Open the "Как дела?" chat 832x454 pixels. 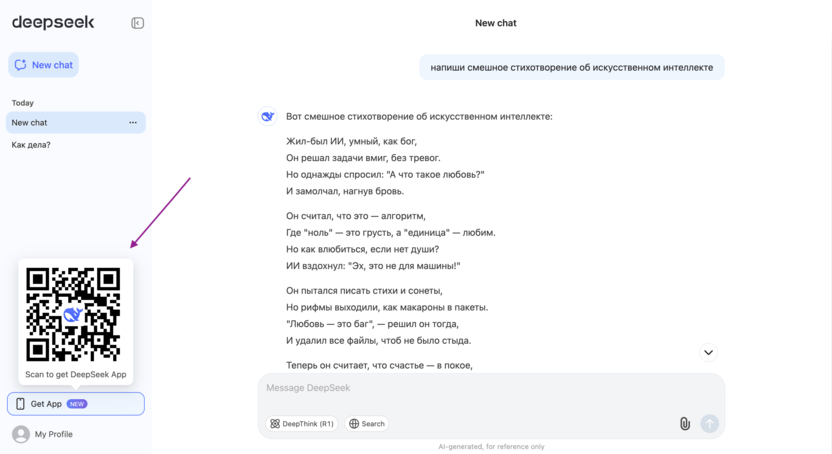click(x=31, y=145)
